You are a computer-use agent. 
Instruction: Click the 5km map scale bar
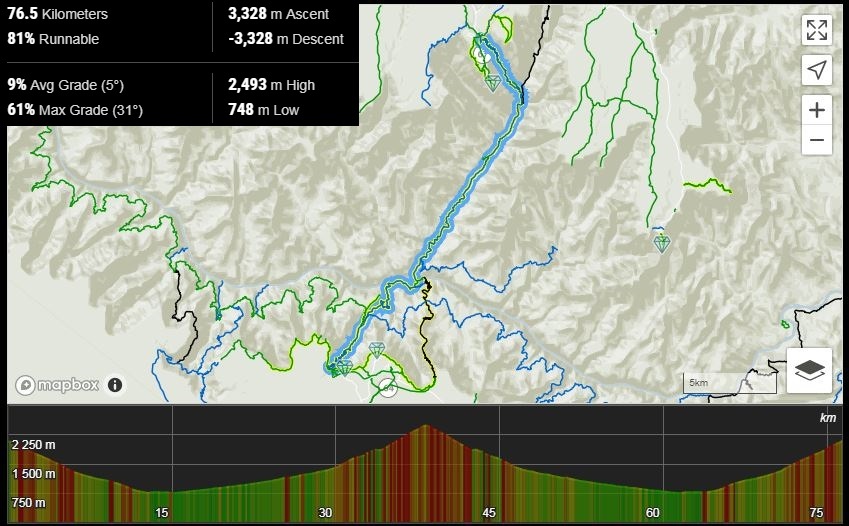pyautogui.click(x=729, y=383)
